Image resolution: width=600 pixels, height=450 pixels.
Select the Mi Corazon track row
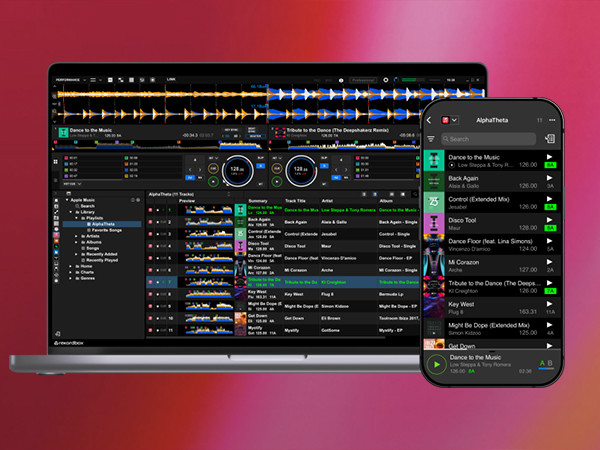click(283, 270)
